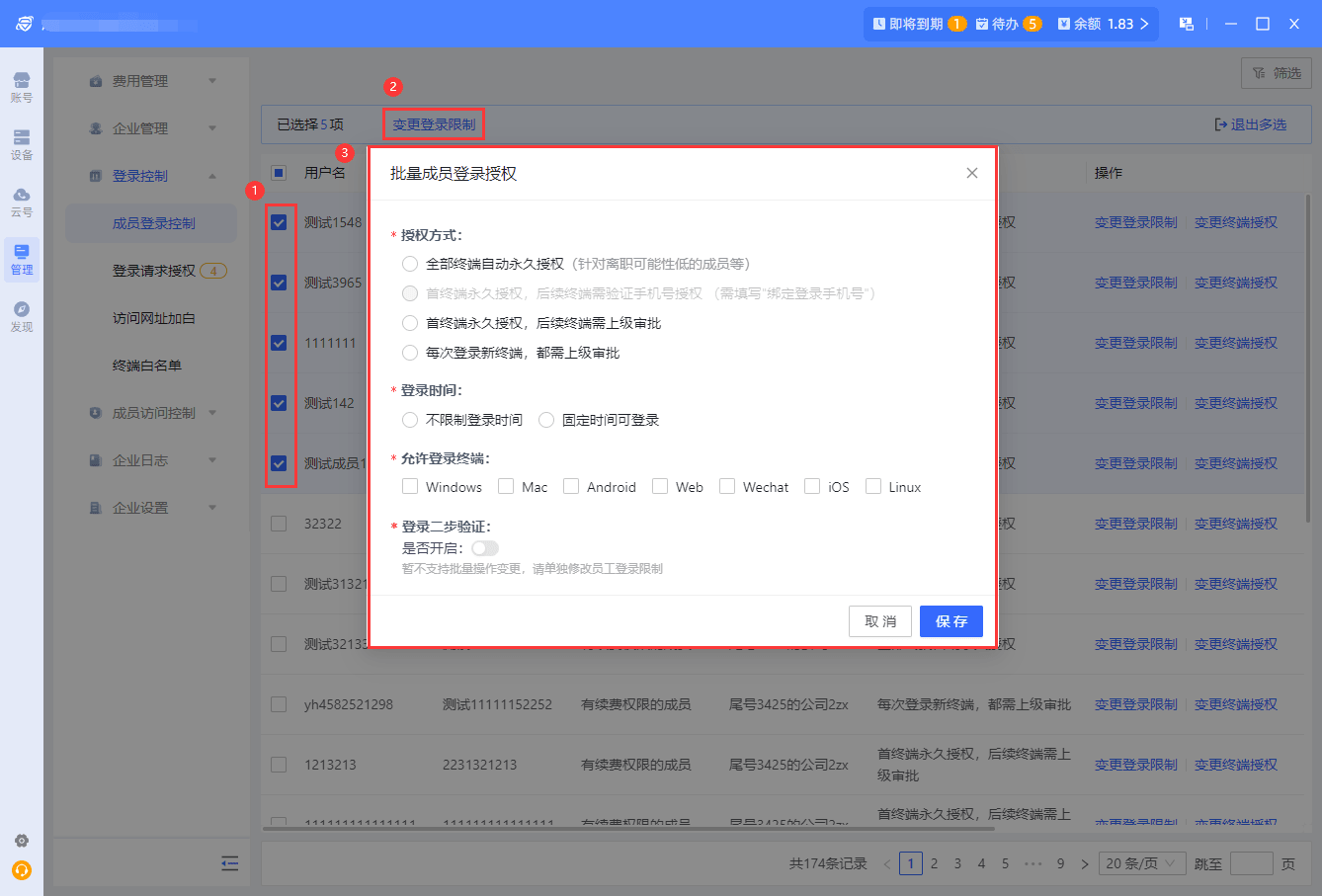
Task: Click 变更终端授权 in 测试1548 row
Action: (1236, 222)
